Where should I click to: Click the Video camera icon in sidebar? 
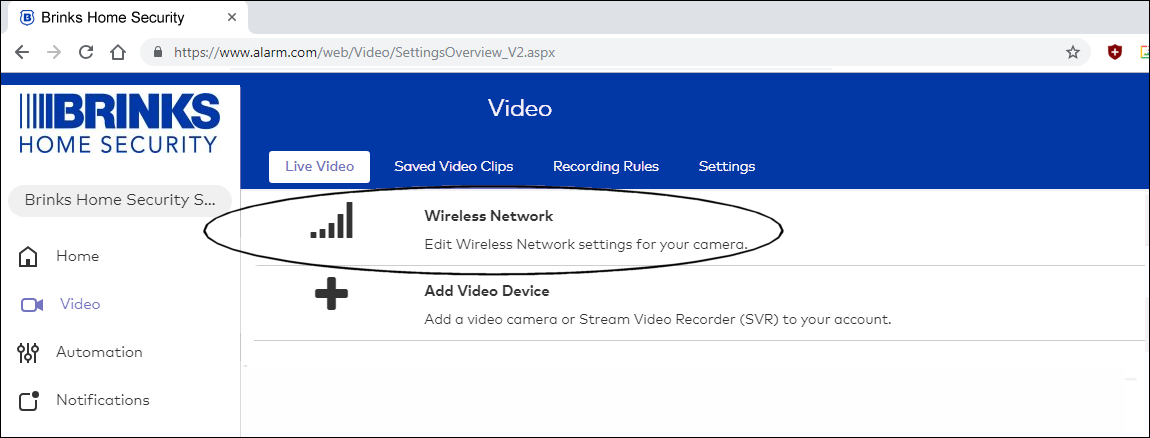(x=32, y=305)
